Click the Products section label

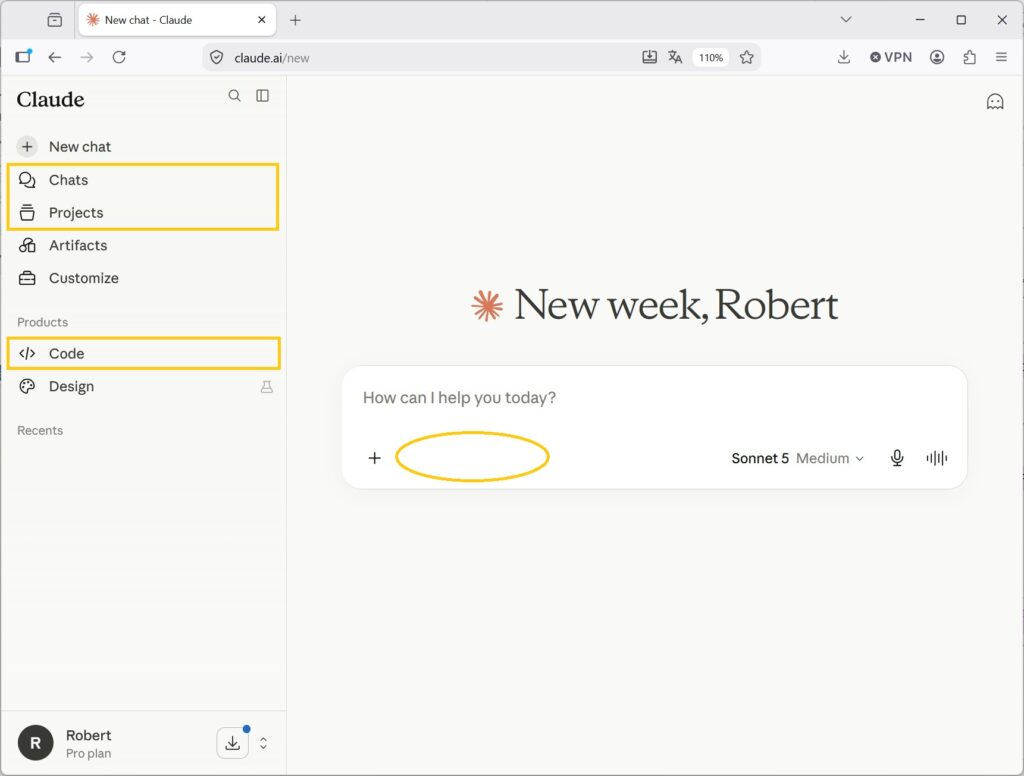(x=42, y=322)
